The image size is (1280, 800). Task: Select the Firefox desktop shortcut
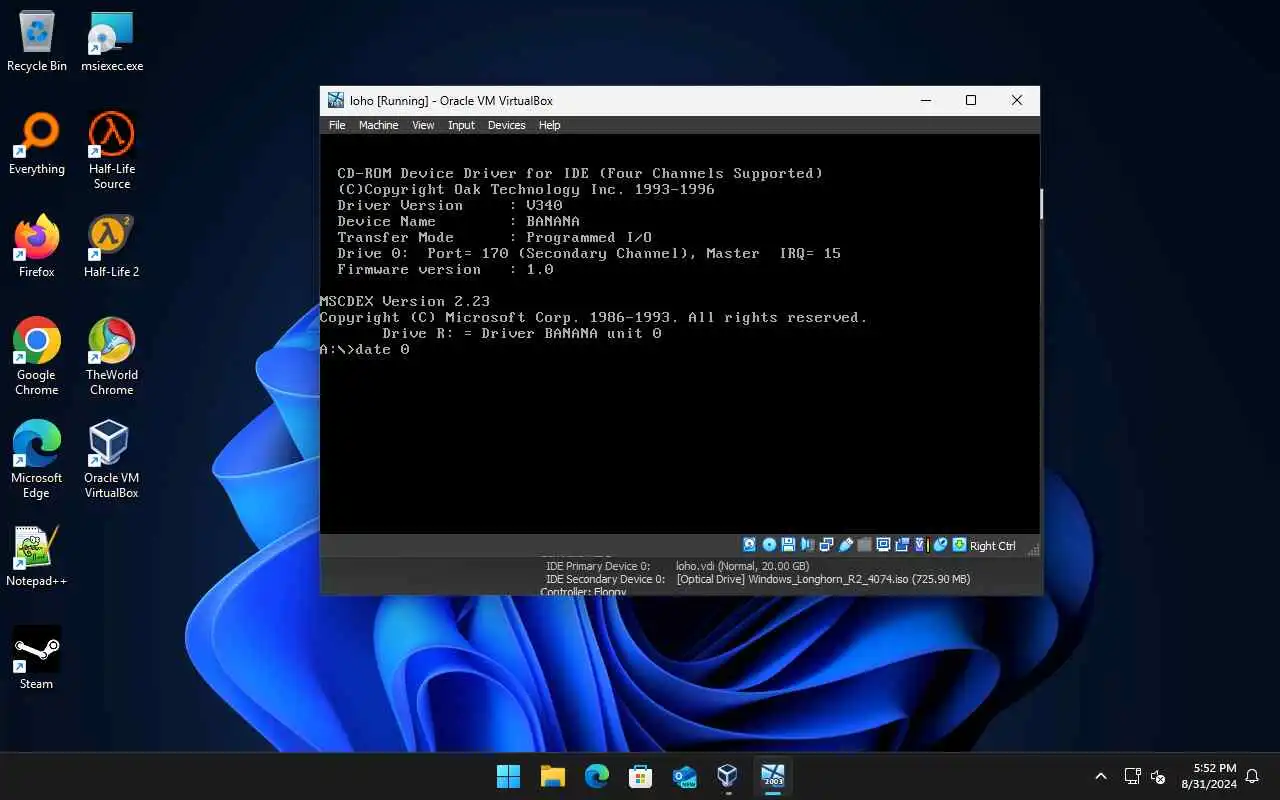click(37, 247)
